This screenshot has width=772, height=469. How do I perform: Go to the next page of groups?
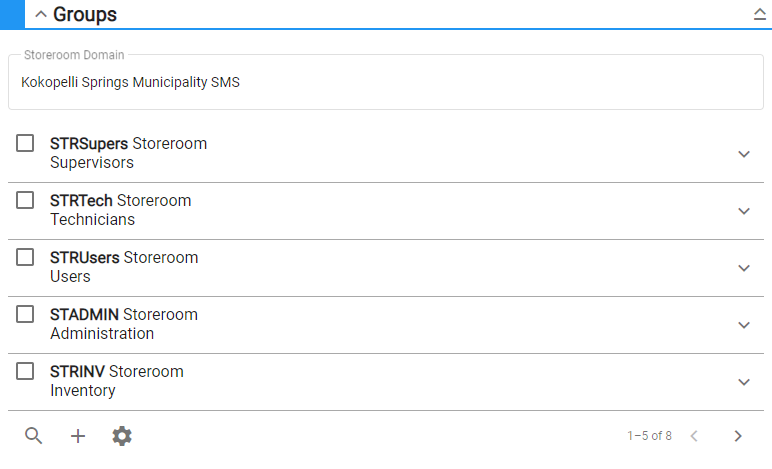tap(738, 436)
